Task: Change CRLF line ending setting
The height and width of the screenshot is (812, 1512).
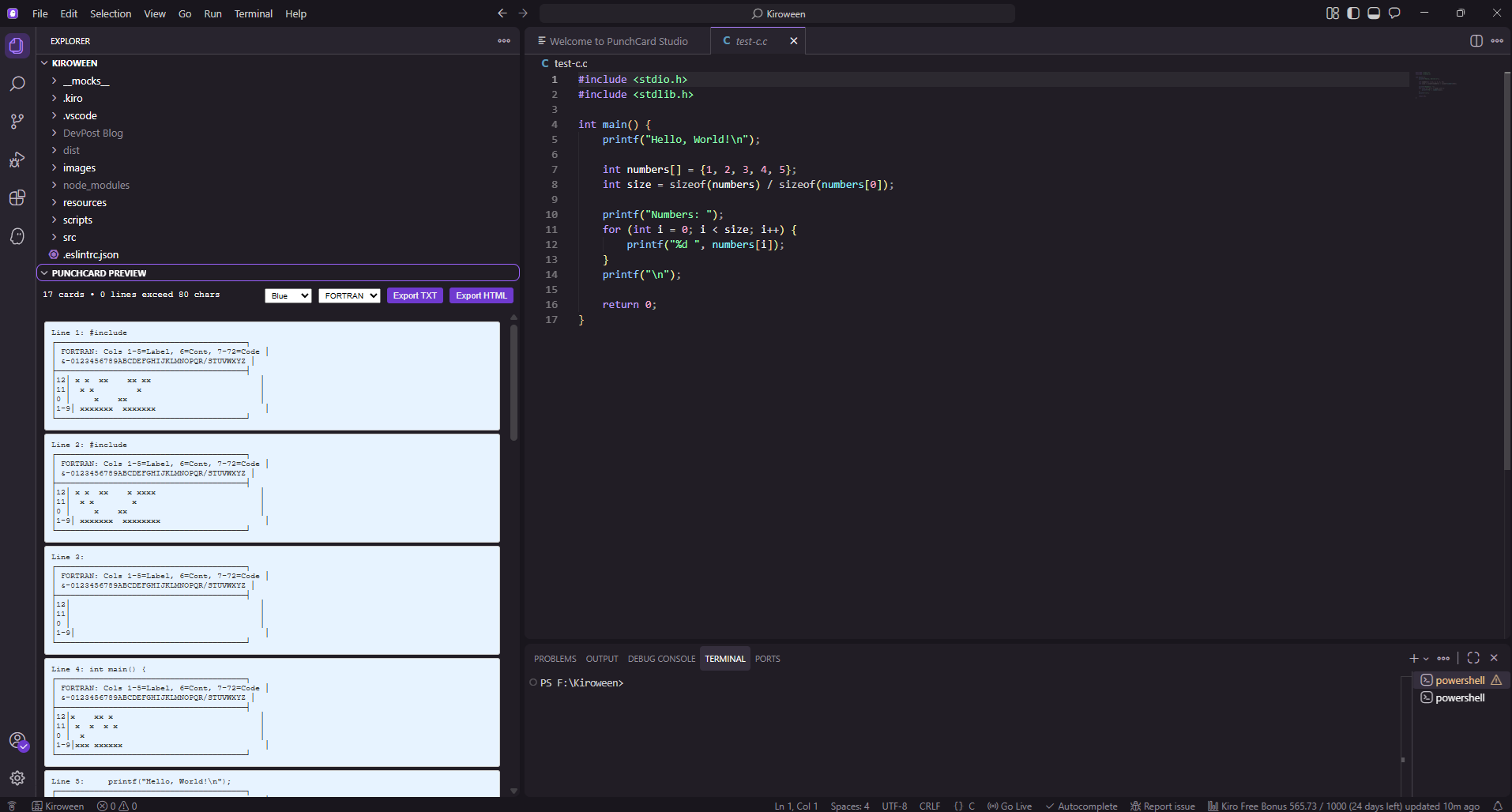Action: tap(930, 806)
